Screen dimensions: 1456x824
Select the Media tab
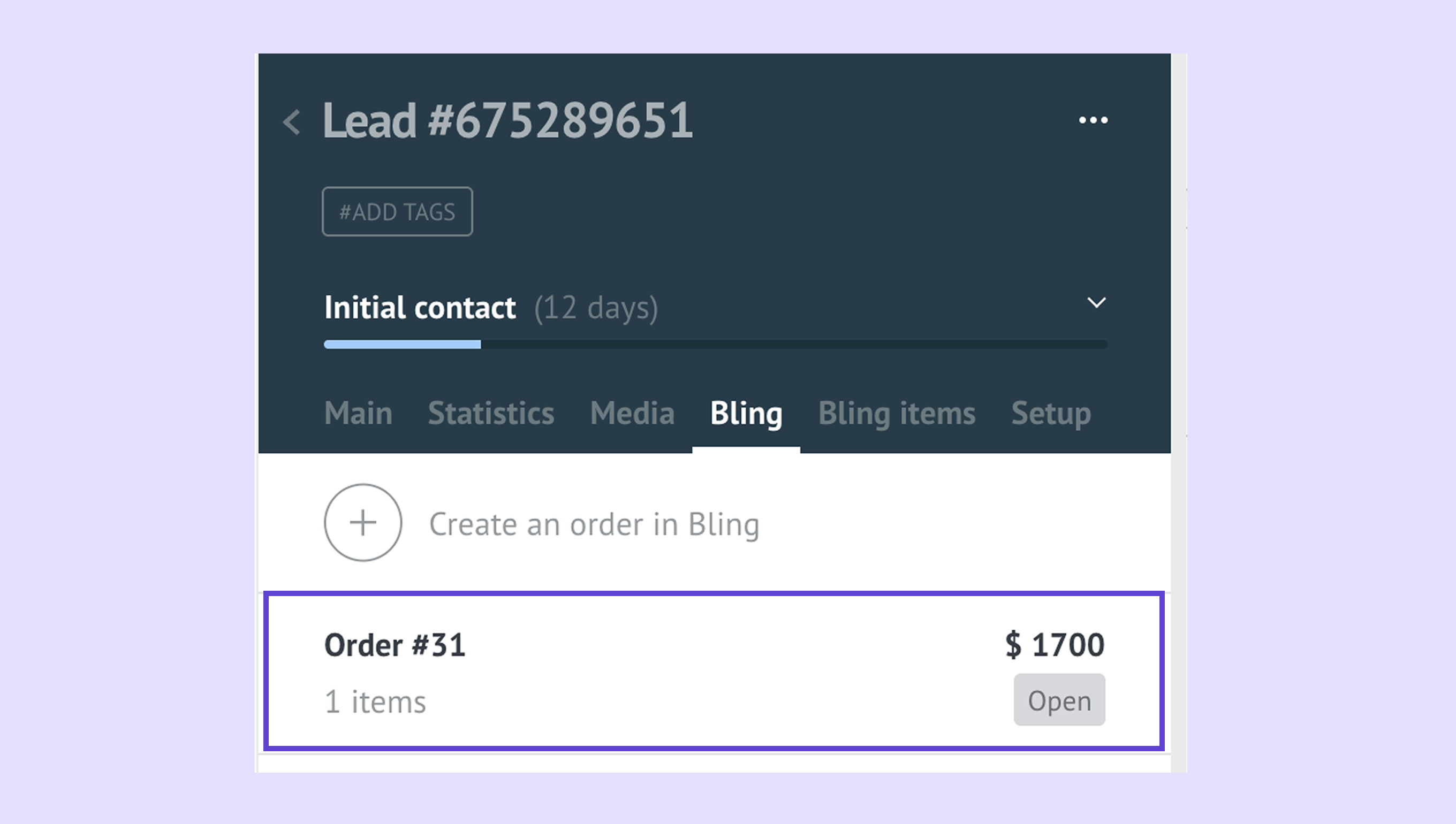(632, 413)
